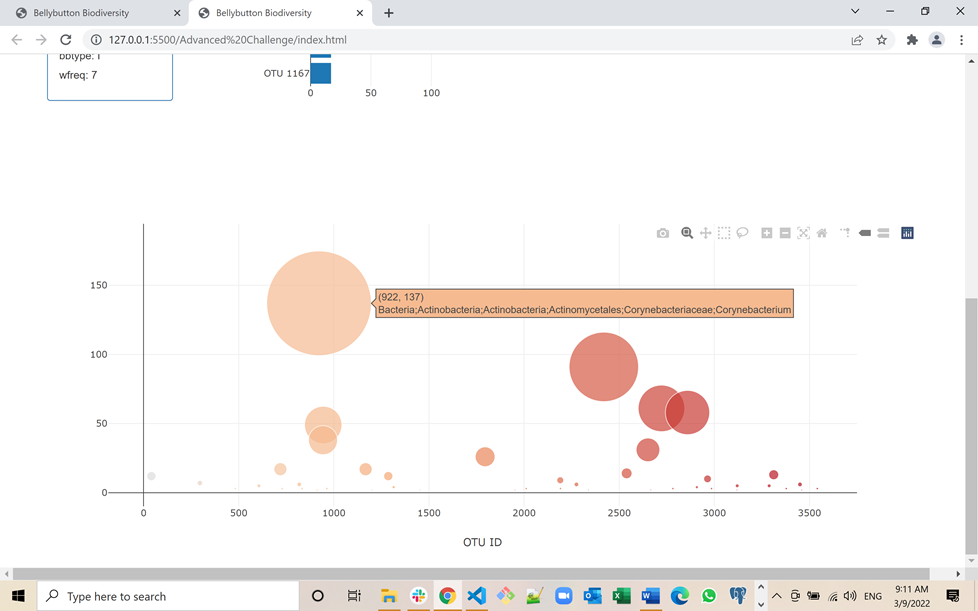
Task: Open the browser customize menu
Action: (x=961, y=40)
